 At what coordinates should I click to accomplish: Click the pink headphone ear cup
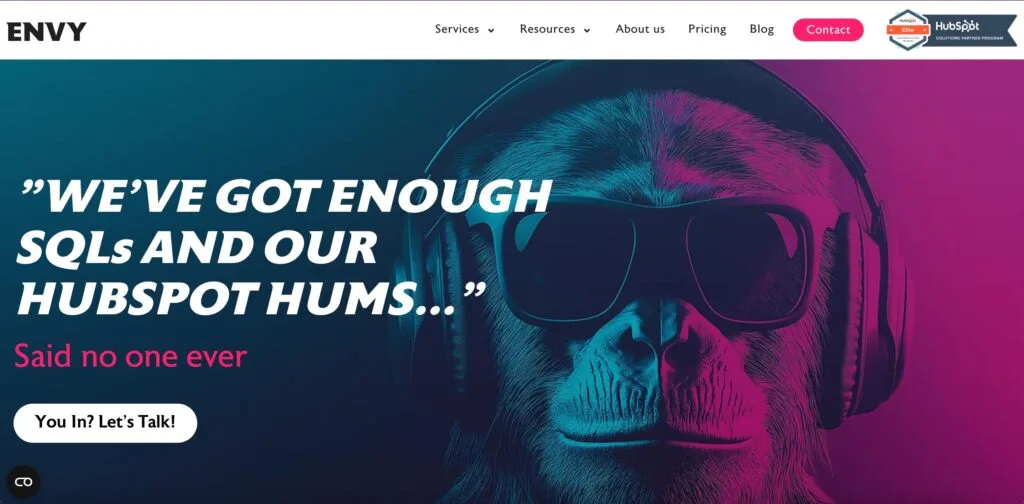pos(862,320)
